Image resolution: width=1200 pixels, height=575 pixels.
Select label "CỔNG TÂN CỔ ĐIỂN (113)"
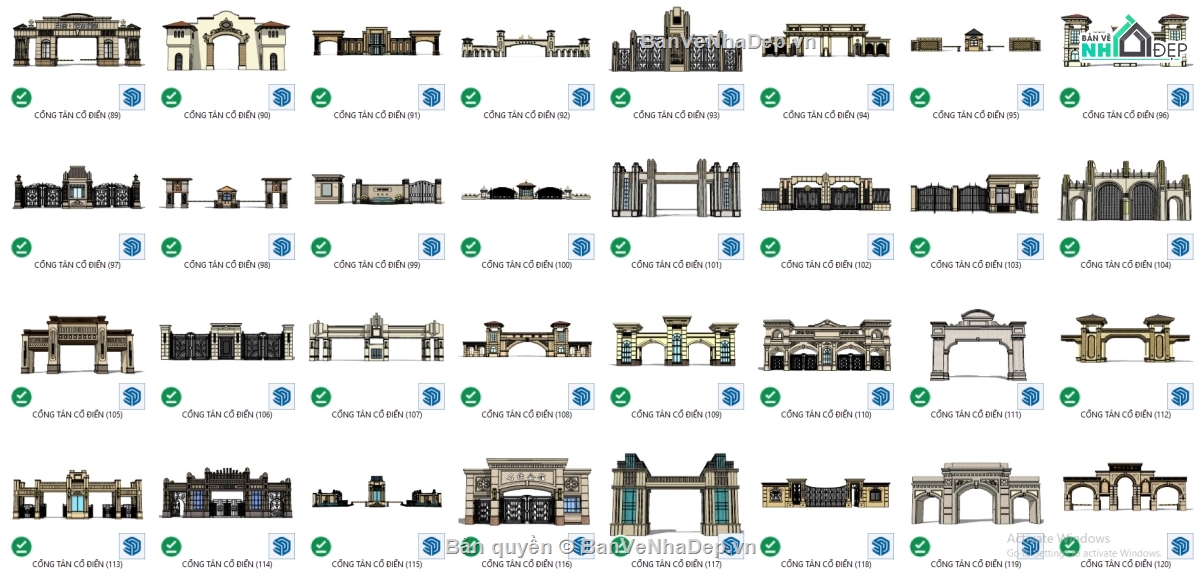coord(78,565)
